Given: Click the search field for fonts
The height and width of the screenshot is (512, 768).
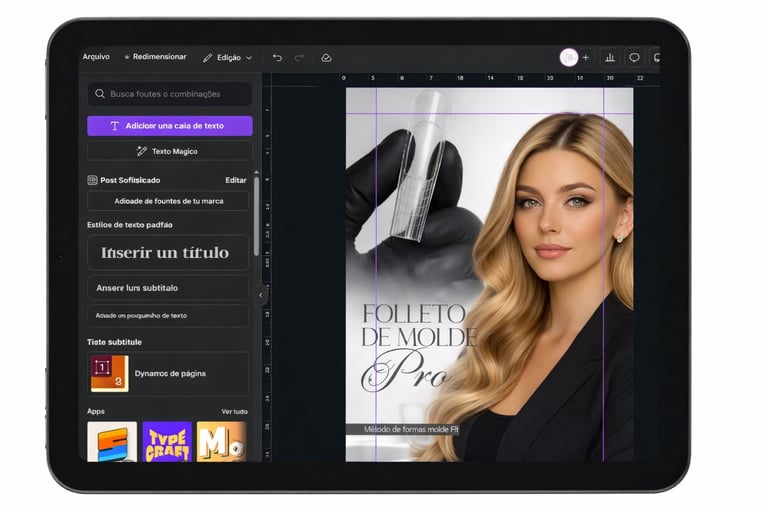Looking at the screenshot, I should 169,94.
